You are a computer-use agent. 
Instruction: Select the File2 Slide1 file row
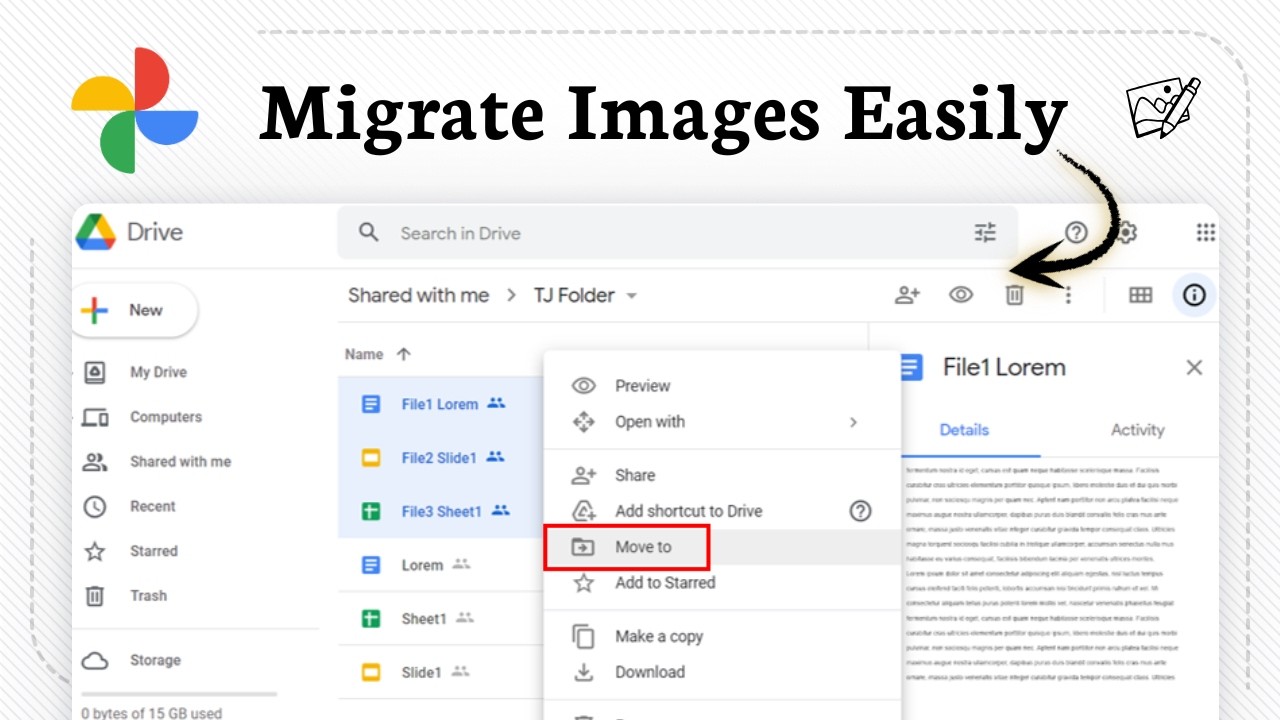pyautogui.click(x=441, y=458)
